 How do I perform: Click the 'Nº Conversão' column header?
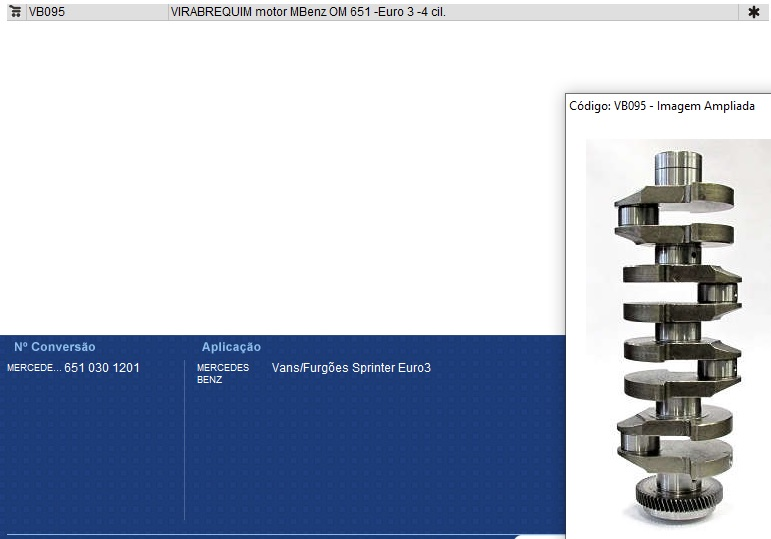coord(55,347)
